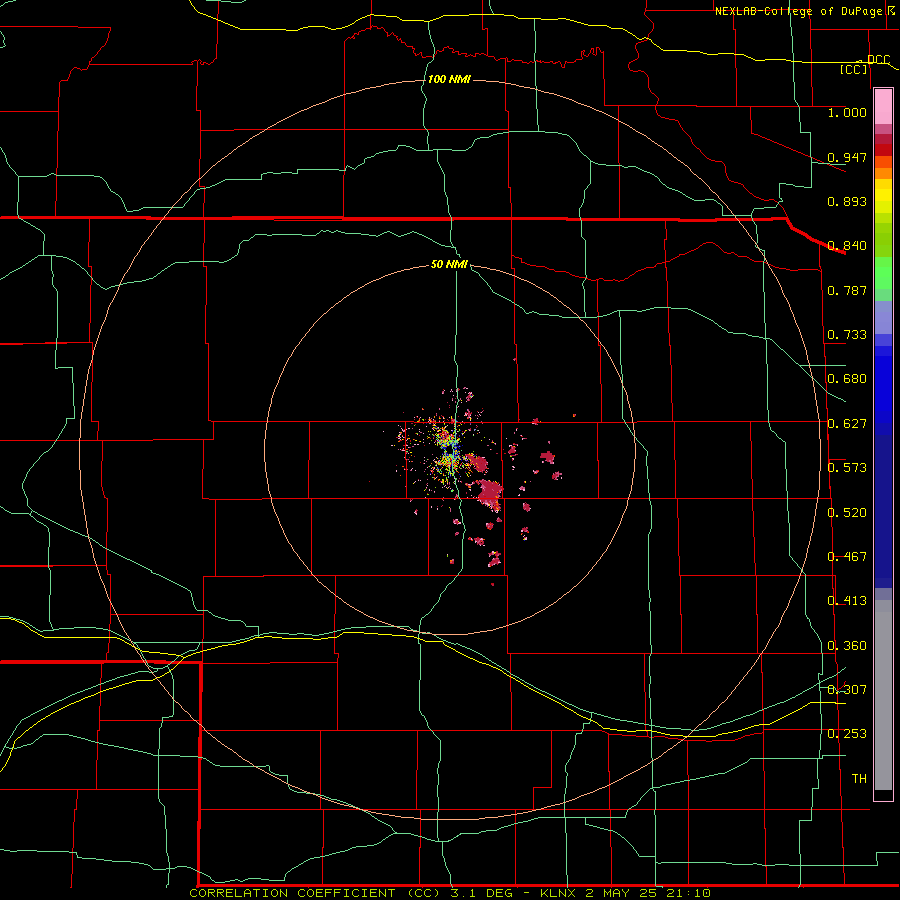
Task: Select the 0.413 scale value
Action: [x=847, y=601]
